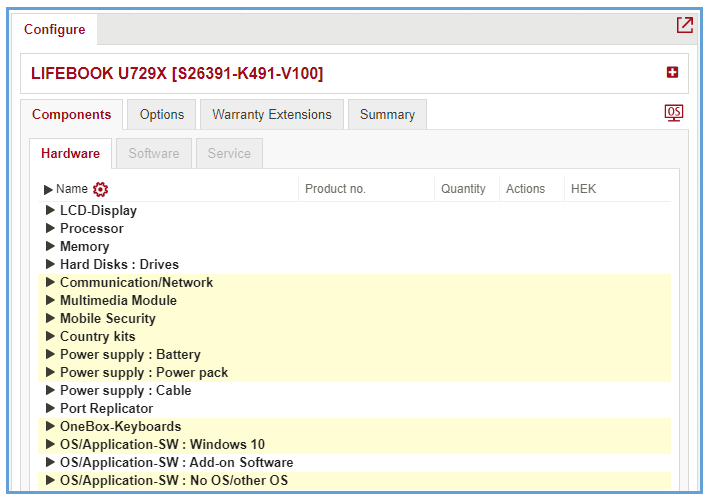Open configurator in external window icon
Screen dimensions: 708x498
point(685,25)
